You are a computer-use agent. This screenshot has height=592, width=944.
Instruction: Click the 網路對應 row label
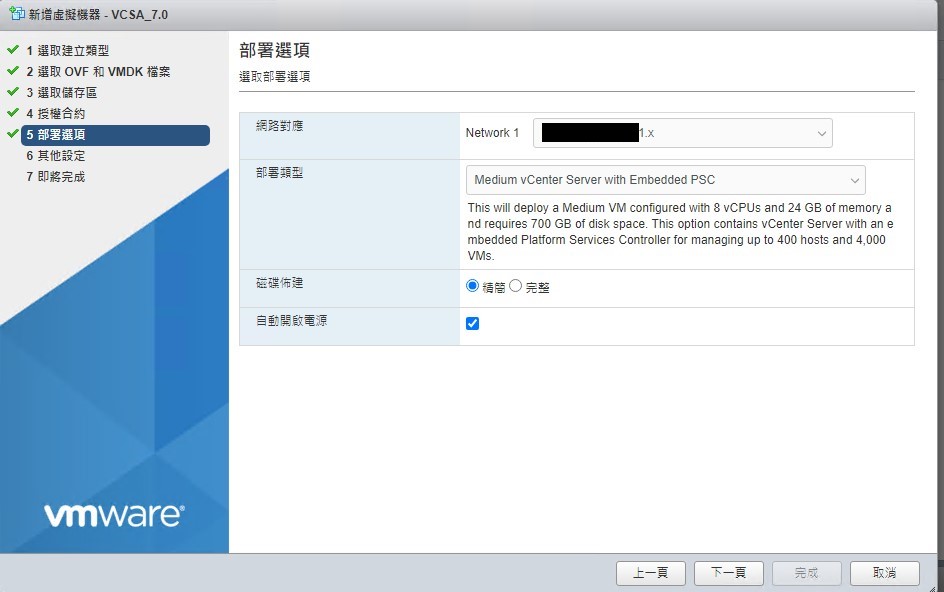click(279, 126)
